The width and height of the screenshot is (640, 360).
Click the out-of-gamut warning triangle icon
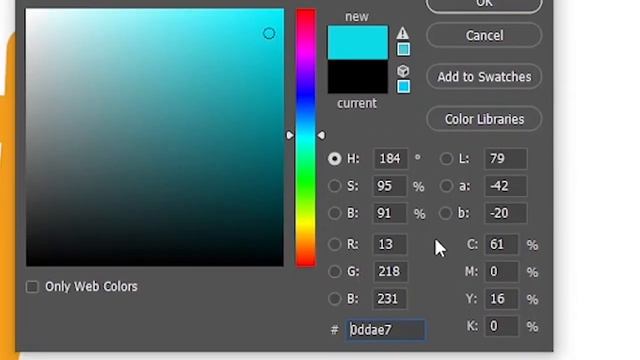tap(402, 33)
